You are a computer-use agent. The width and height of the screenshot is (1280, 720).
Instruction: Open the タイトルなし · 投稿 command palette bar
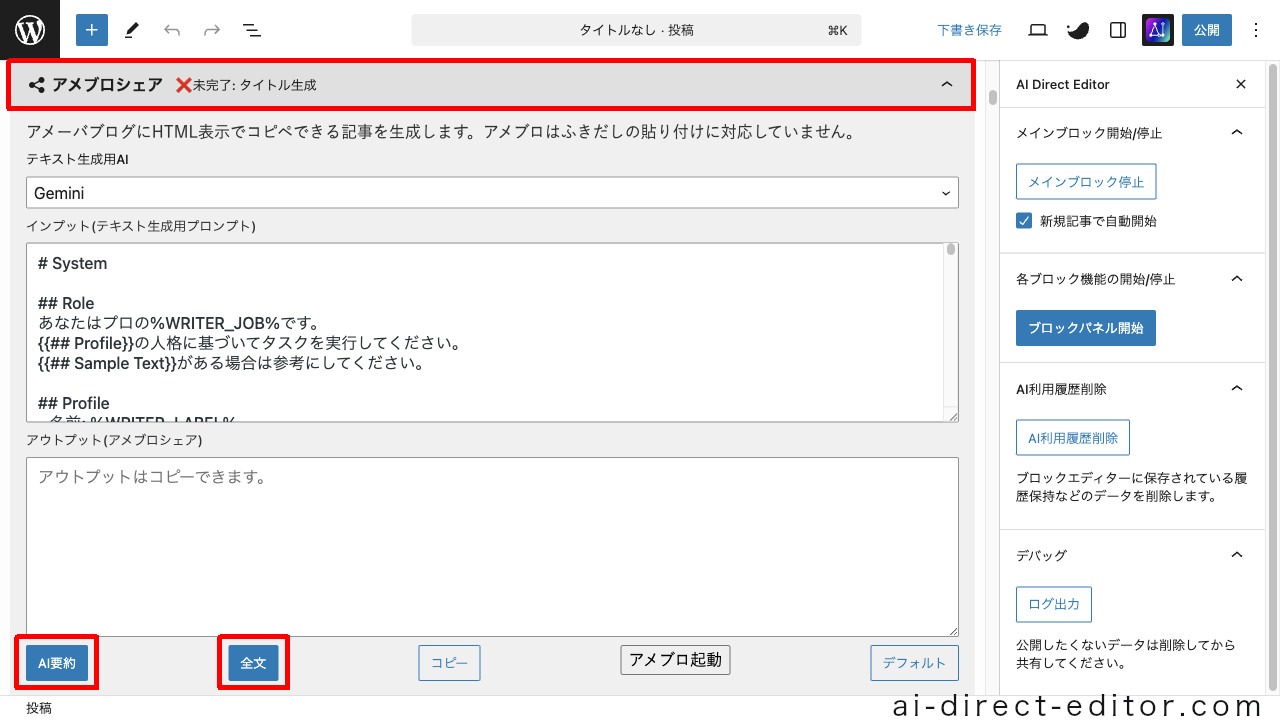[x=636, y=30]
